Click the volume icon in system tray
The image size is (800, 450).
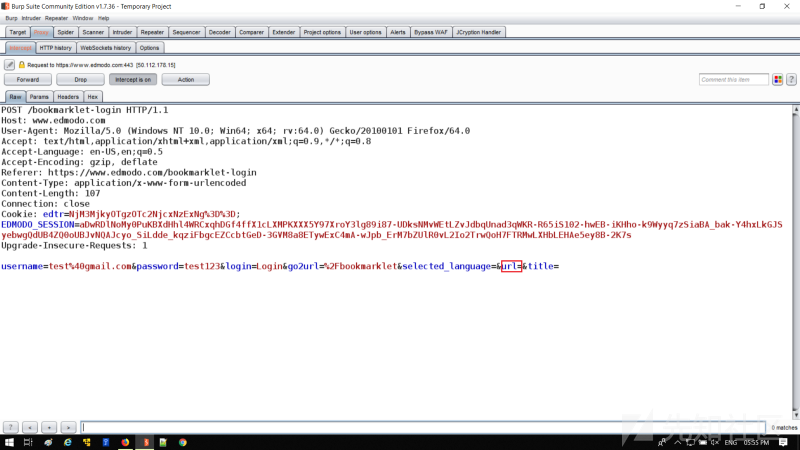click(x=715, y=442)
